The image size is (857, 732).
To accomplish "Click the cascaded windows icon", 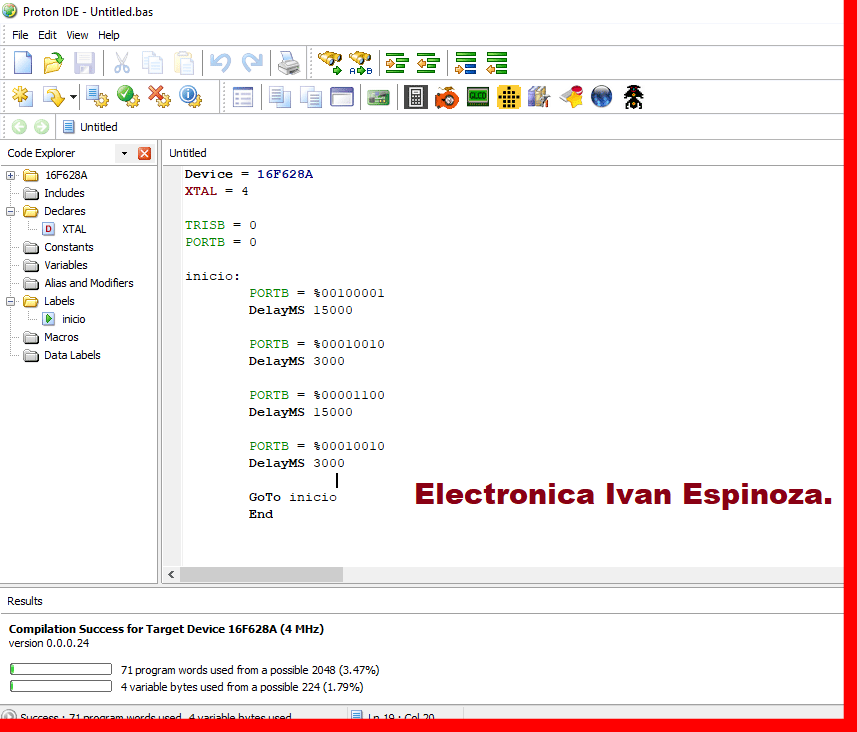I will click(280, 97).
